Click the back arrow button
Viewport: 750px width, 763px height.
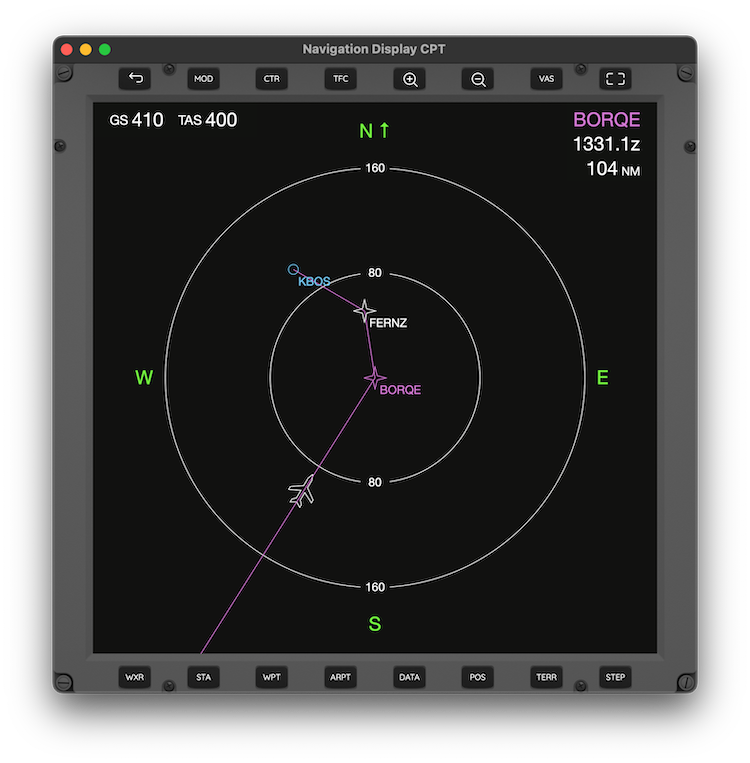tap(135, 79)
